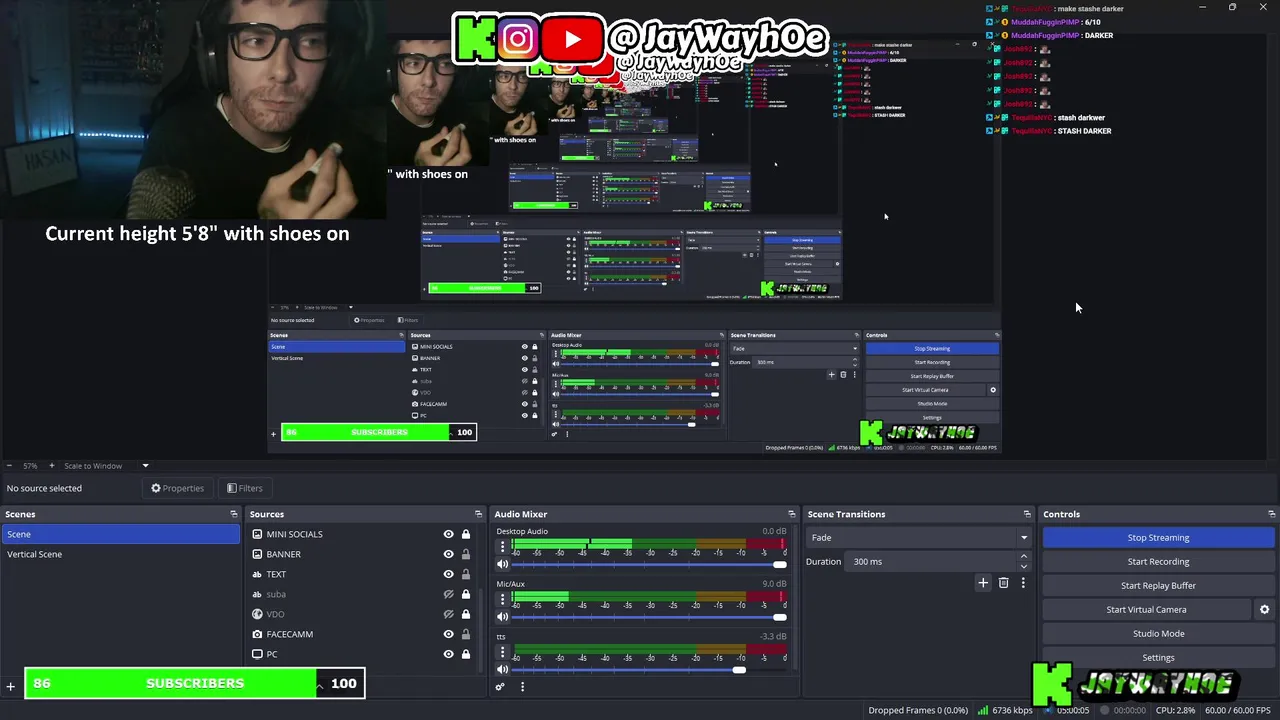
Task: Enable Studio Mode
Action: pos(1158,633)
